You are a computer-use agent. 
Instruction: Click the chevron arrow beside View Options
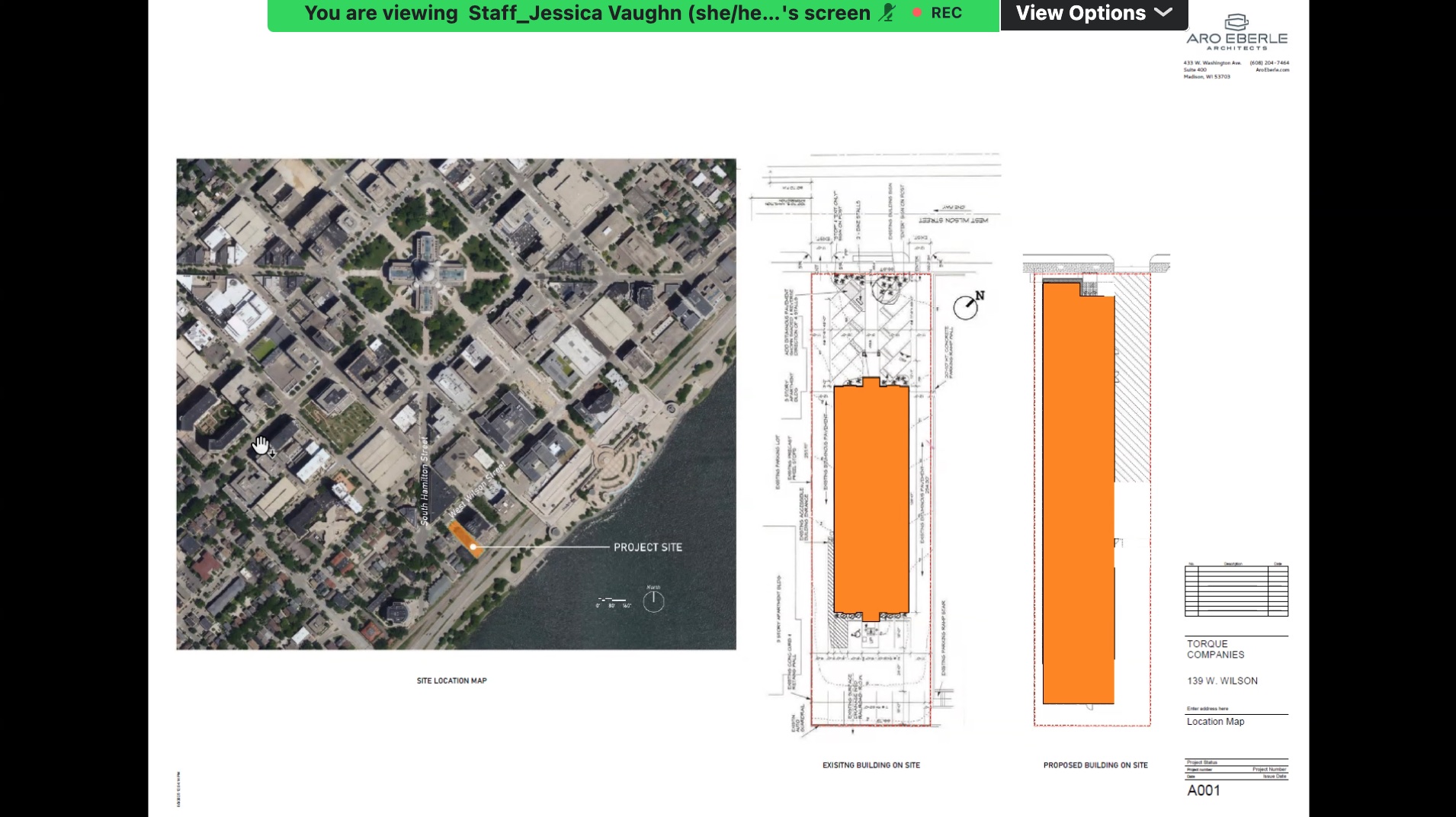(1163, 13)
